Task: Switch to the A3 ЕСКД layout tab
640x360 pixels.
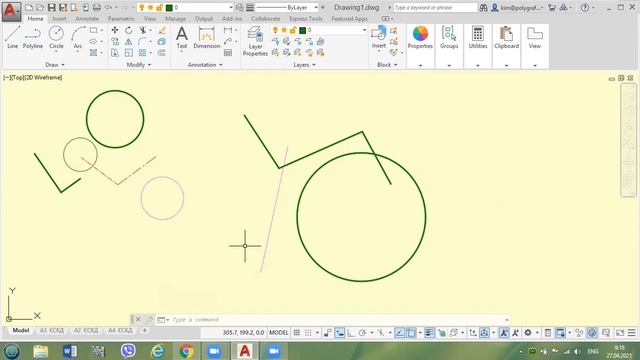Action: (x=51, y=330)
